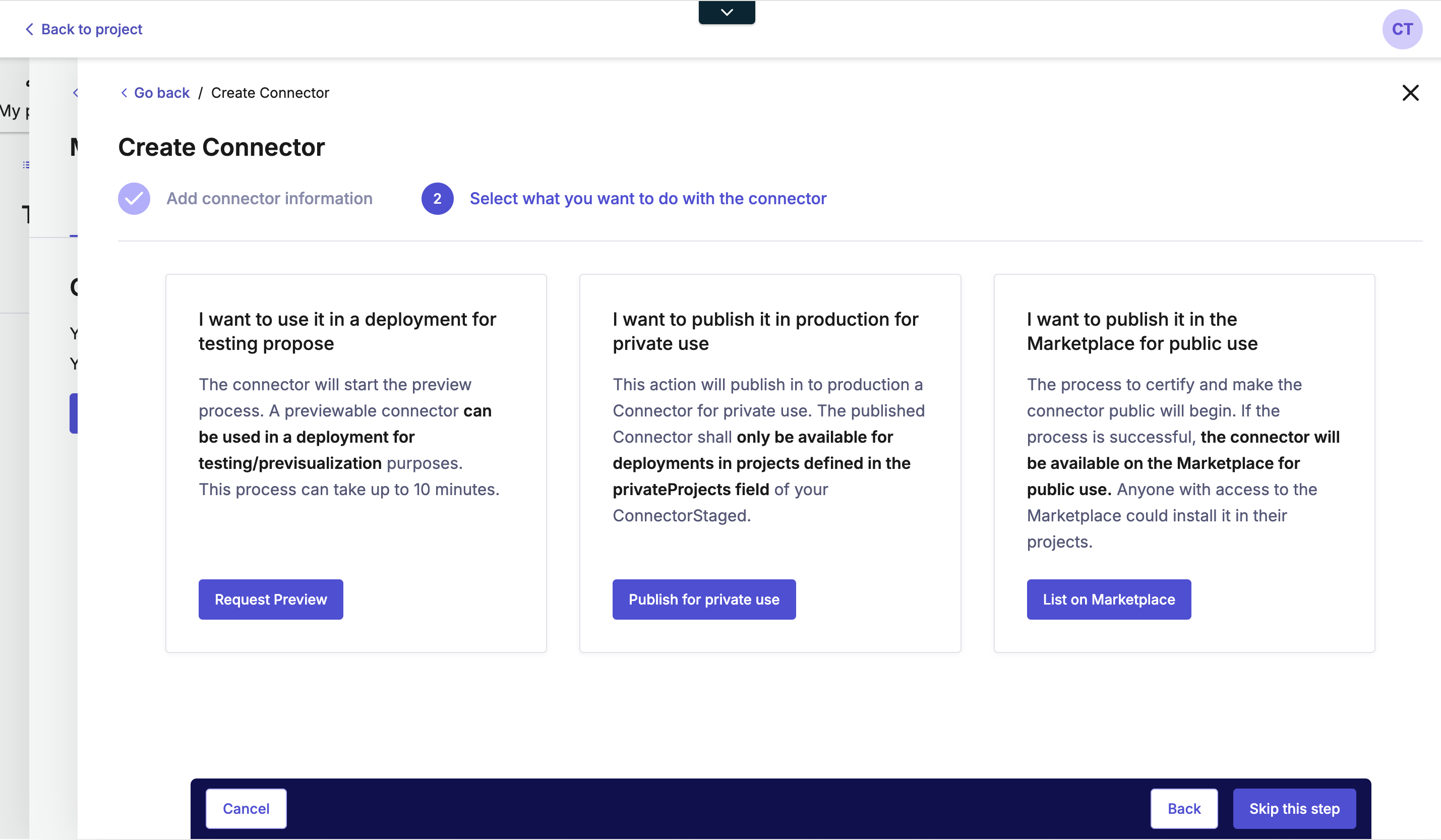The height and width of the screenshot is (840, 1441).
Task: Select the "Select what you want to do" step
Action: pos(647,199)
